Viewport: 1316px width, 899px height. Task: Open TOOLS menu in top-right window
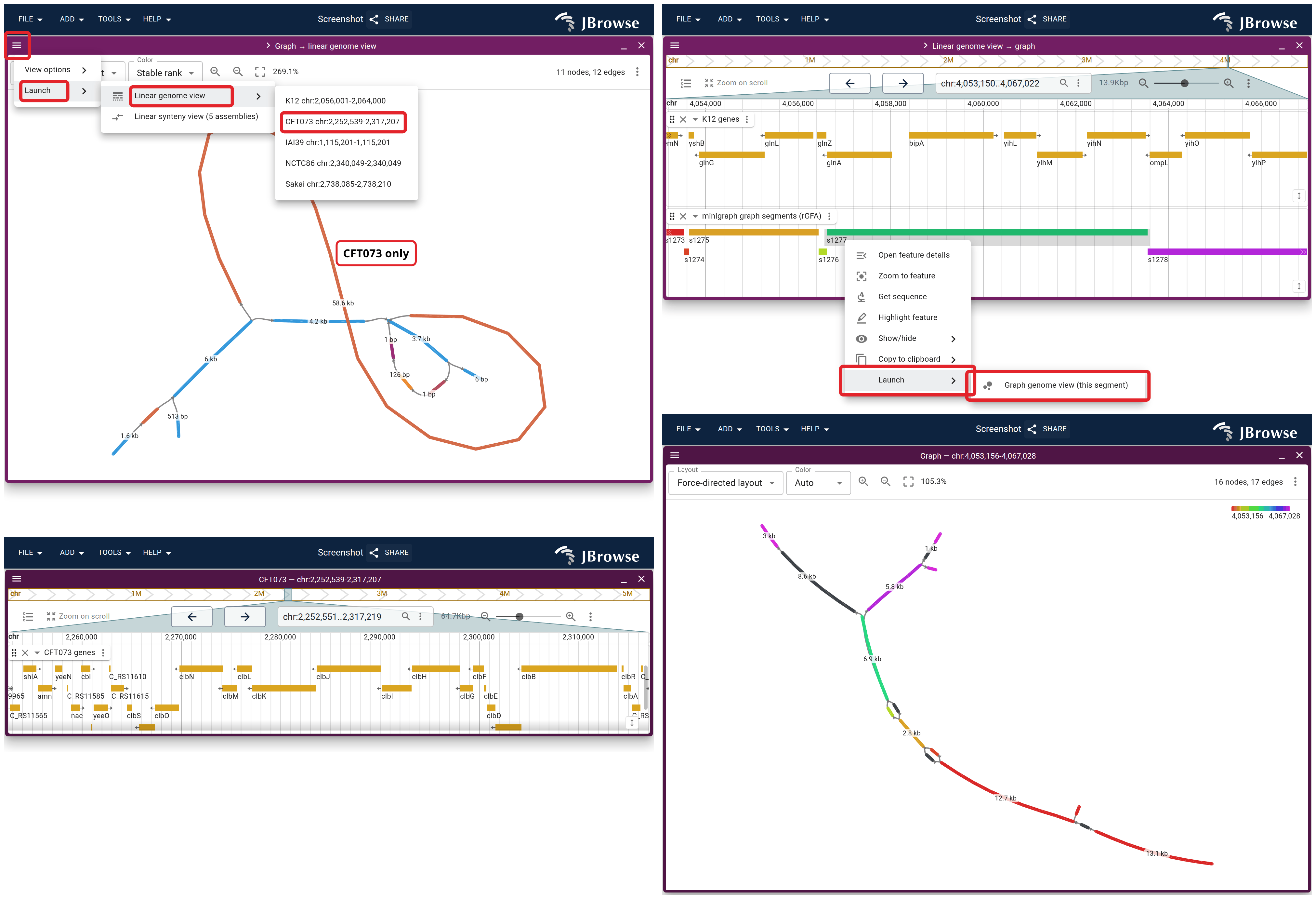click(772, 19)
